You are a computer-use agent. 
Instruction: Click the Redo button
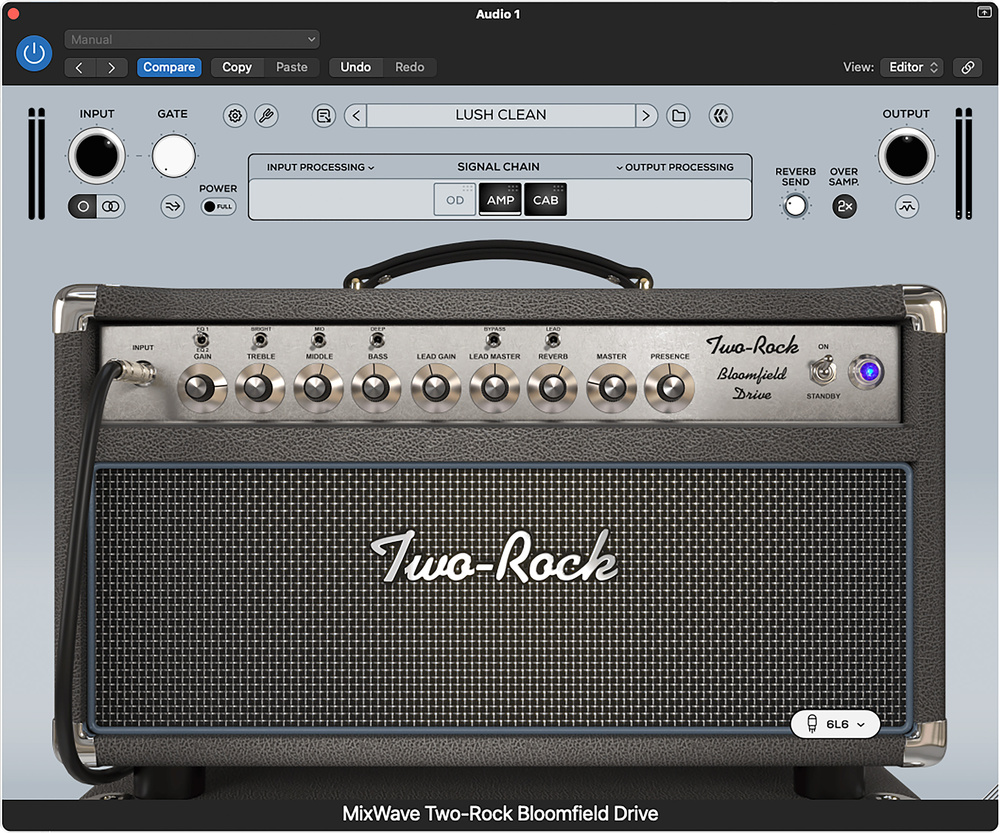click(x=409, y=68)
